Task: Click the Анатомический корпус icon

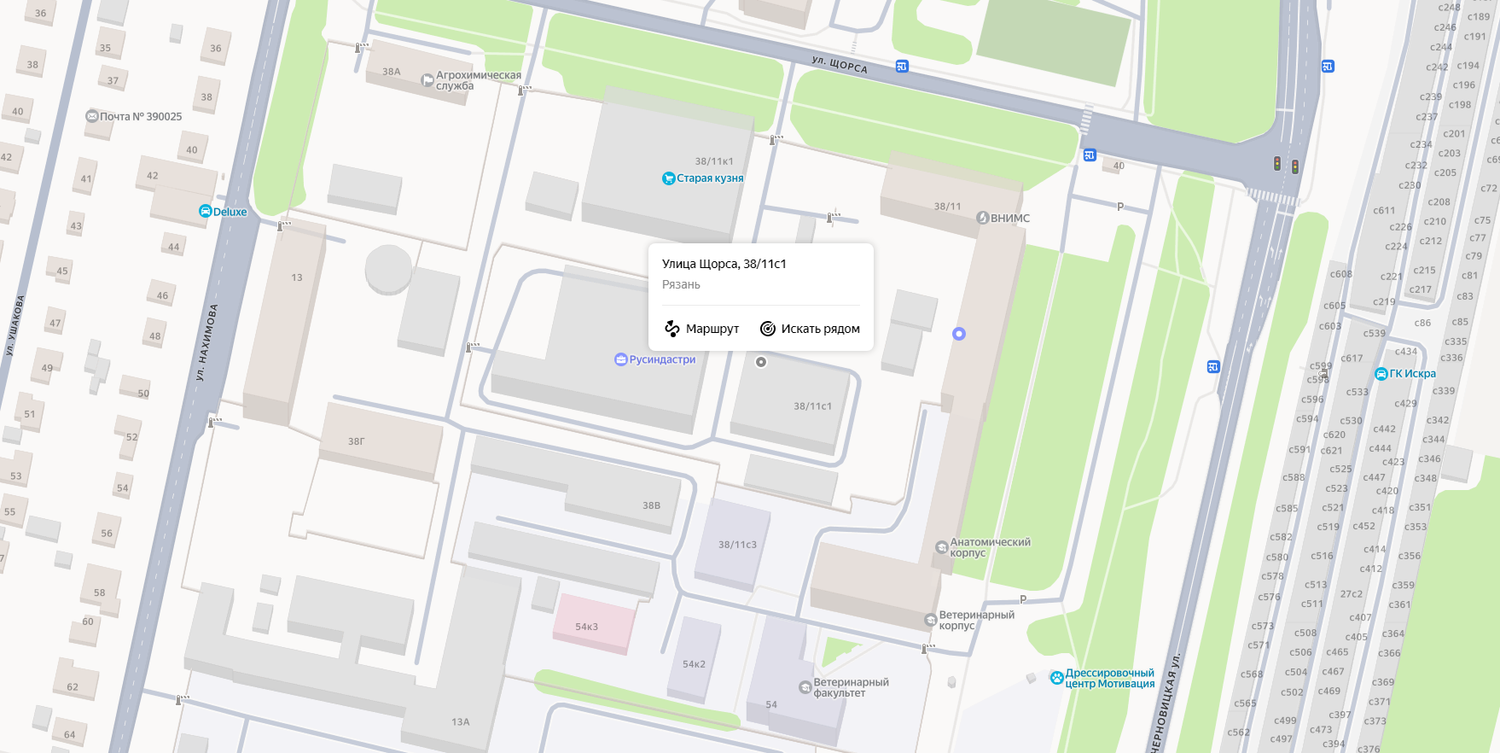Action: [x=941, y=547]
